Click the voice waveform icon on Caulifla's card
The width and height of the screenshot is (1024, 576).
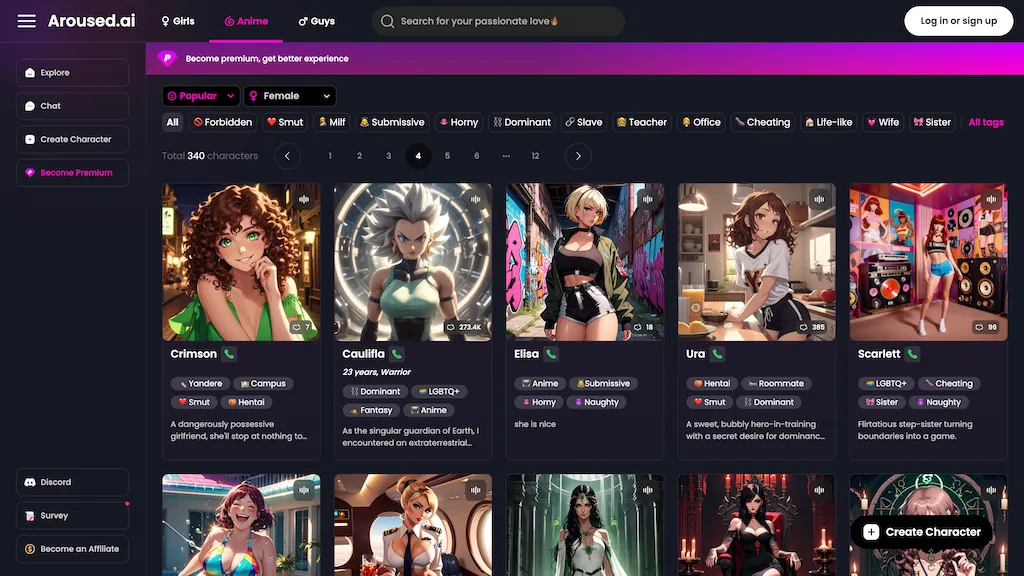click(476, 199)
